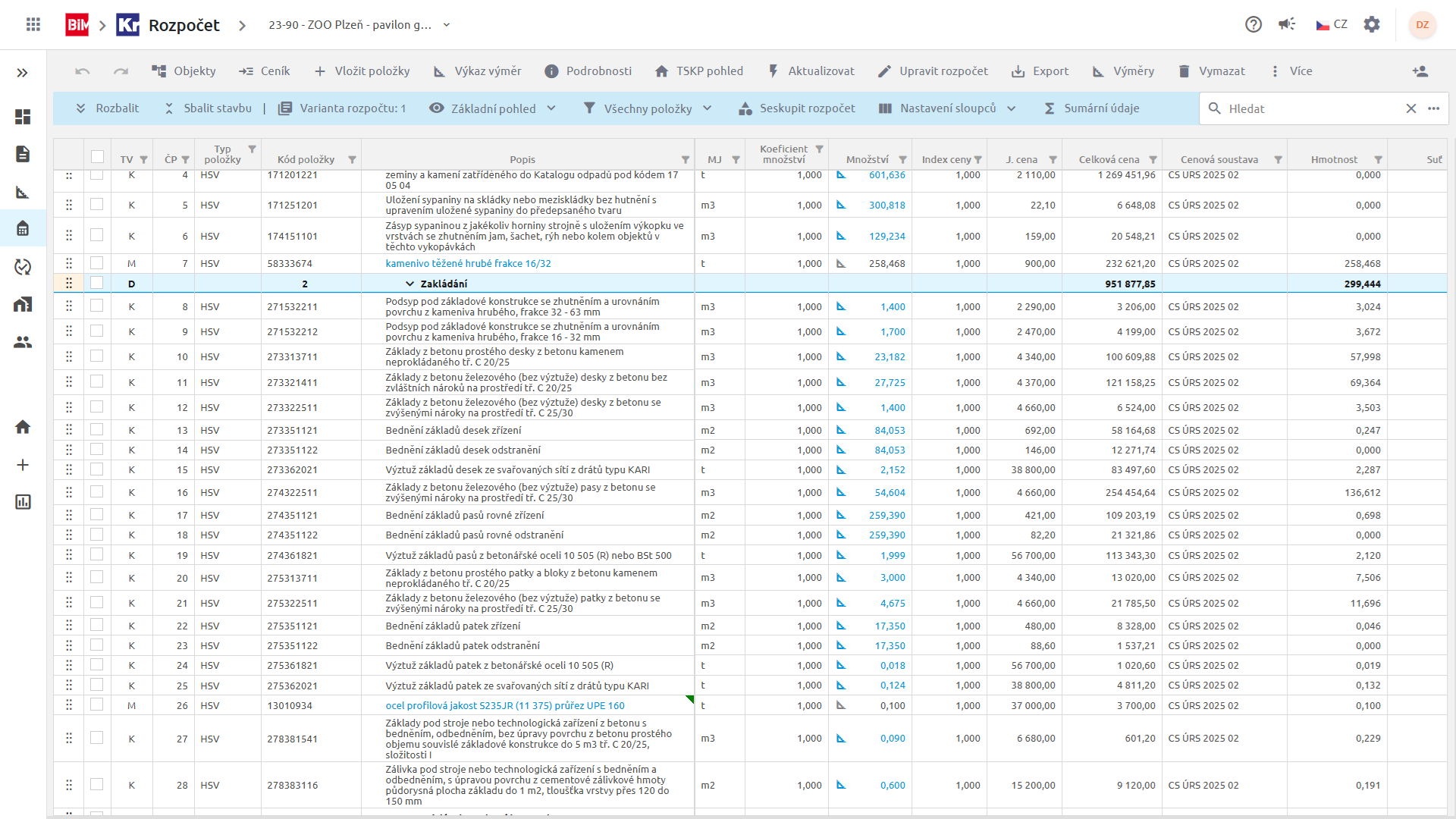This screenshot has height=819, width=1456.
Task: Click the announcements megaphone icon
Action: [1287, 24]
